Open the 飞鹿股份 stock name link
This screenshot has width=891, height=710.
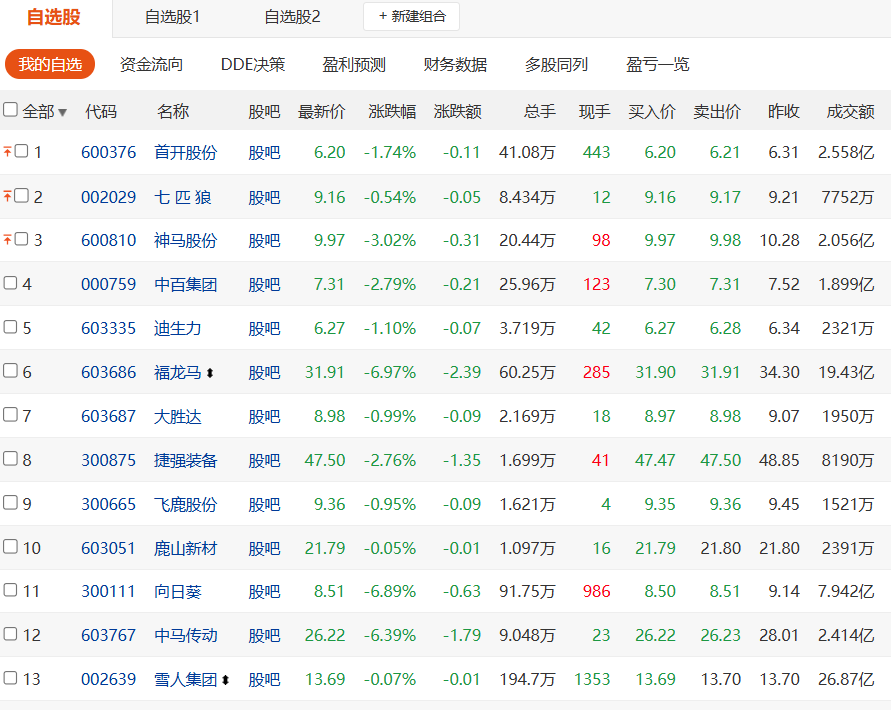point(185,504)
